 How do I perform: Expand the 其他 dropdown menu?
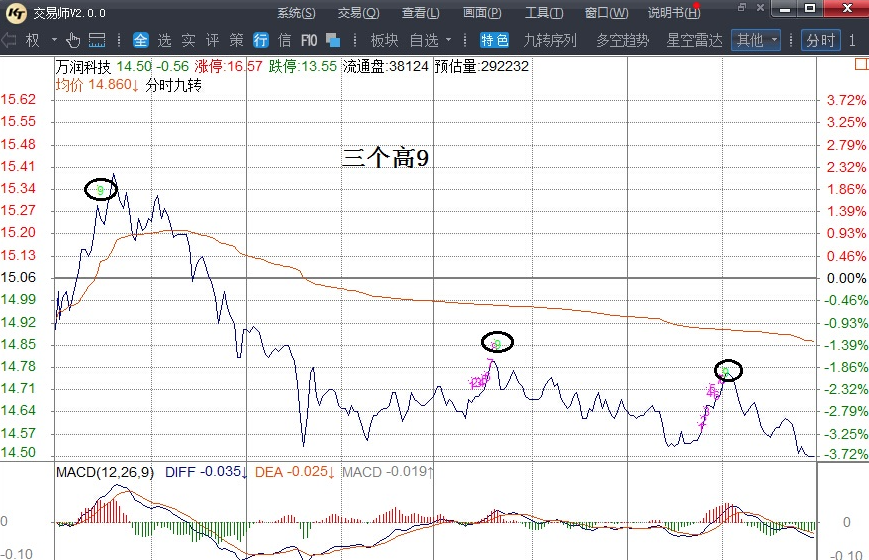(757, 40)
